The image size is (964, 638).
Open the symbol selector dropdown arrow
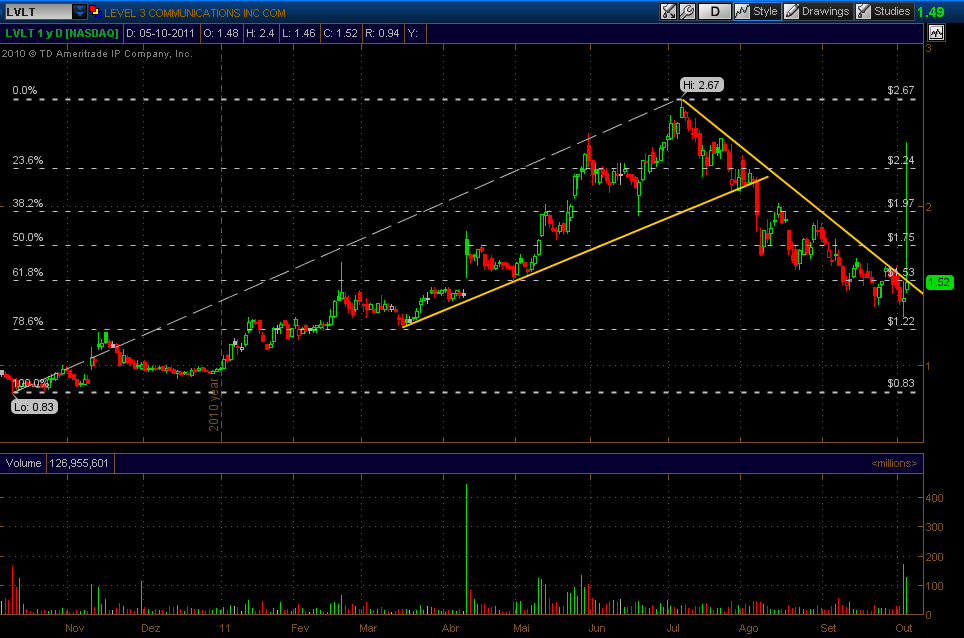click(x=79, y=12)
